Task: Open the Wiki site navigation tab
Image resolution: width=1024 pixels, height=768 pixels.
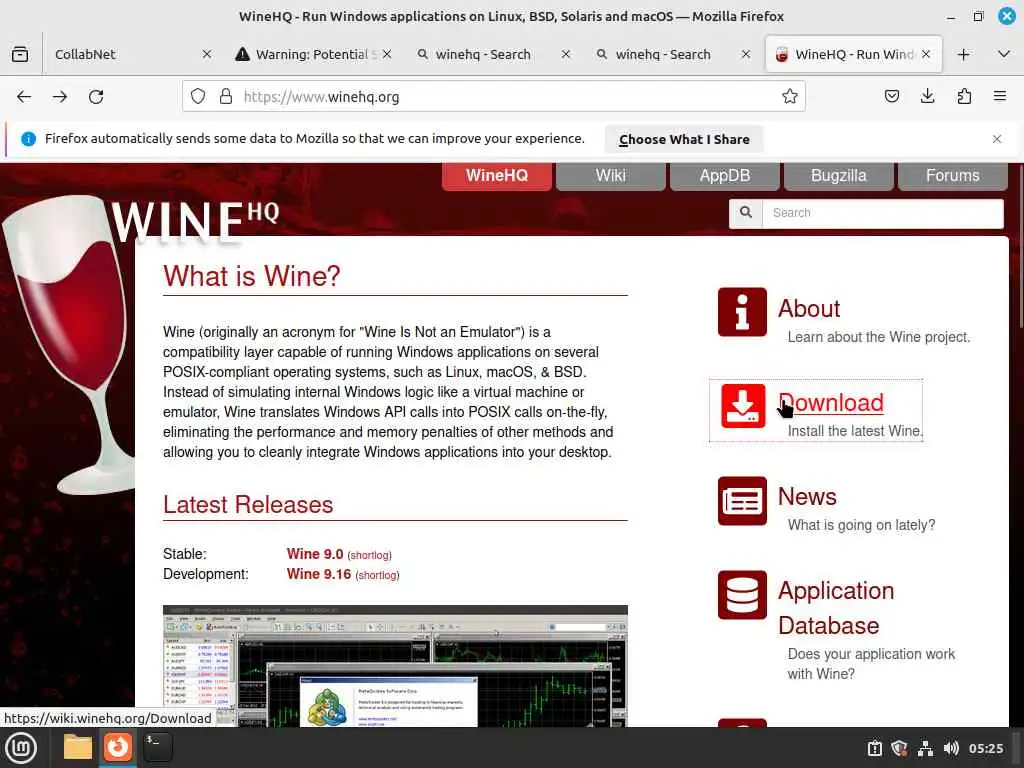Action: click(x=611, y=176)
